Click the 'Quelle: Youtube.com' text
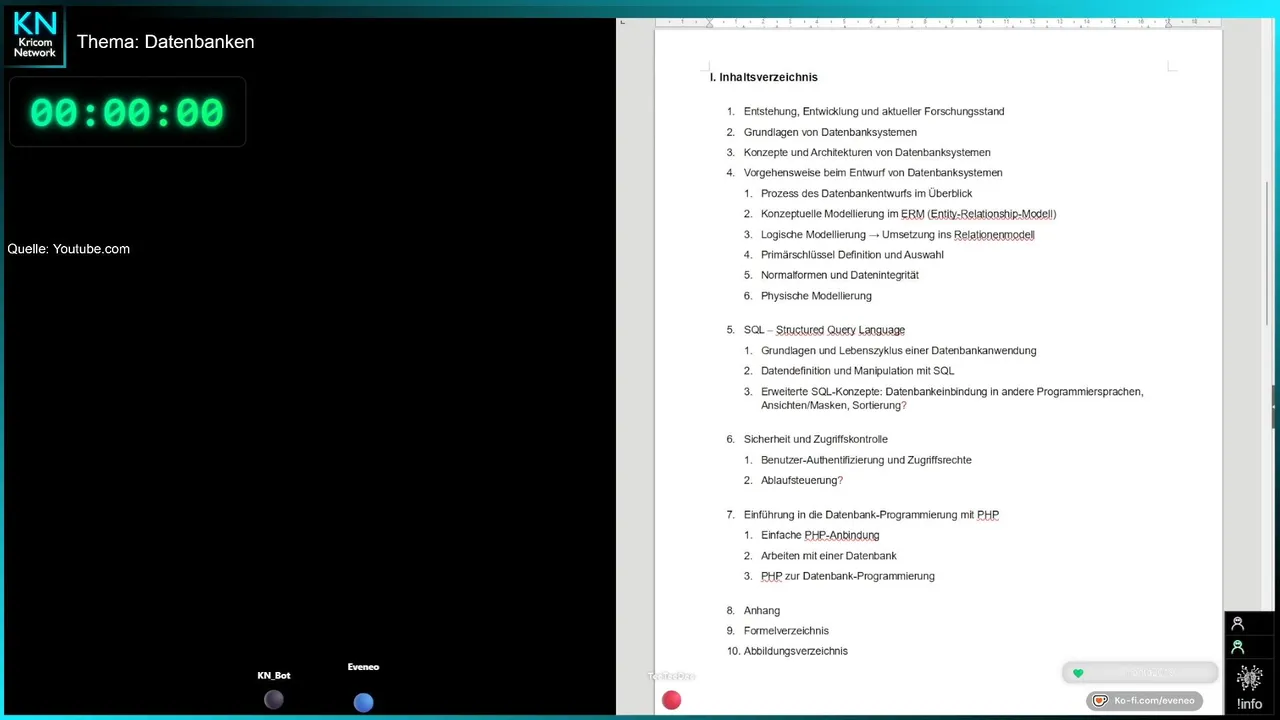This screenshot has height=720, width=1280. click(x=69, y=249)
